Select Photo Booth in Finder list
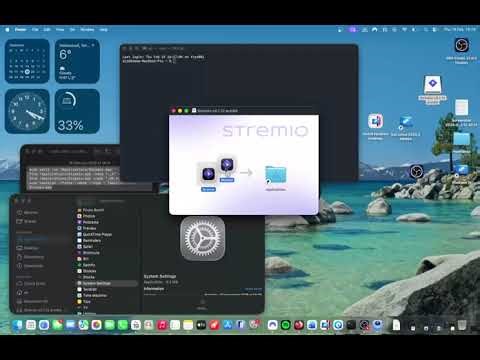480x360 pixels. 91,210
